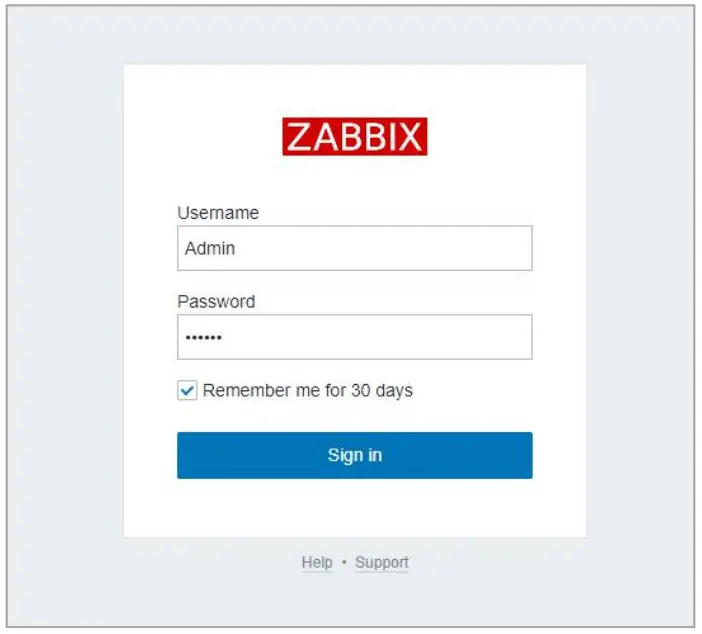Viewport: 702px width, 634px height.
Task: Focus the Username input field
Action: (x=355, y=248)
